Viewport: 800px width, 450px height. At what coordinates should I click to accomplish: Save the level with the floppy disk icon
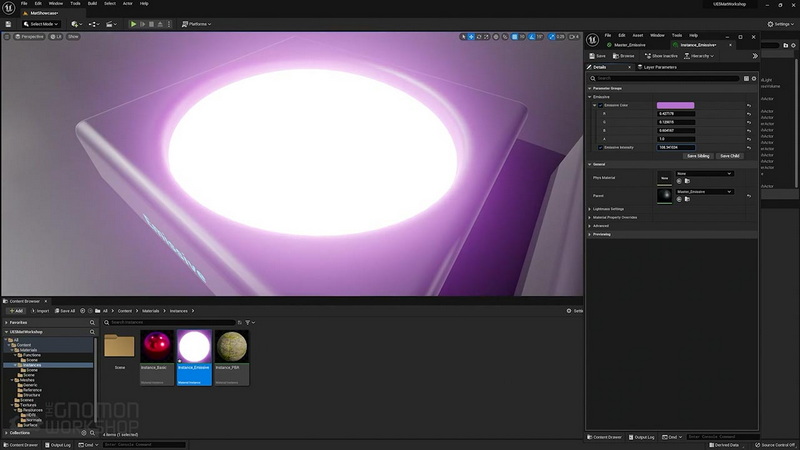click(x=8, y=24)
